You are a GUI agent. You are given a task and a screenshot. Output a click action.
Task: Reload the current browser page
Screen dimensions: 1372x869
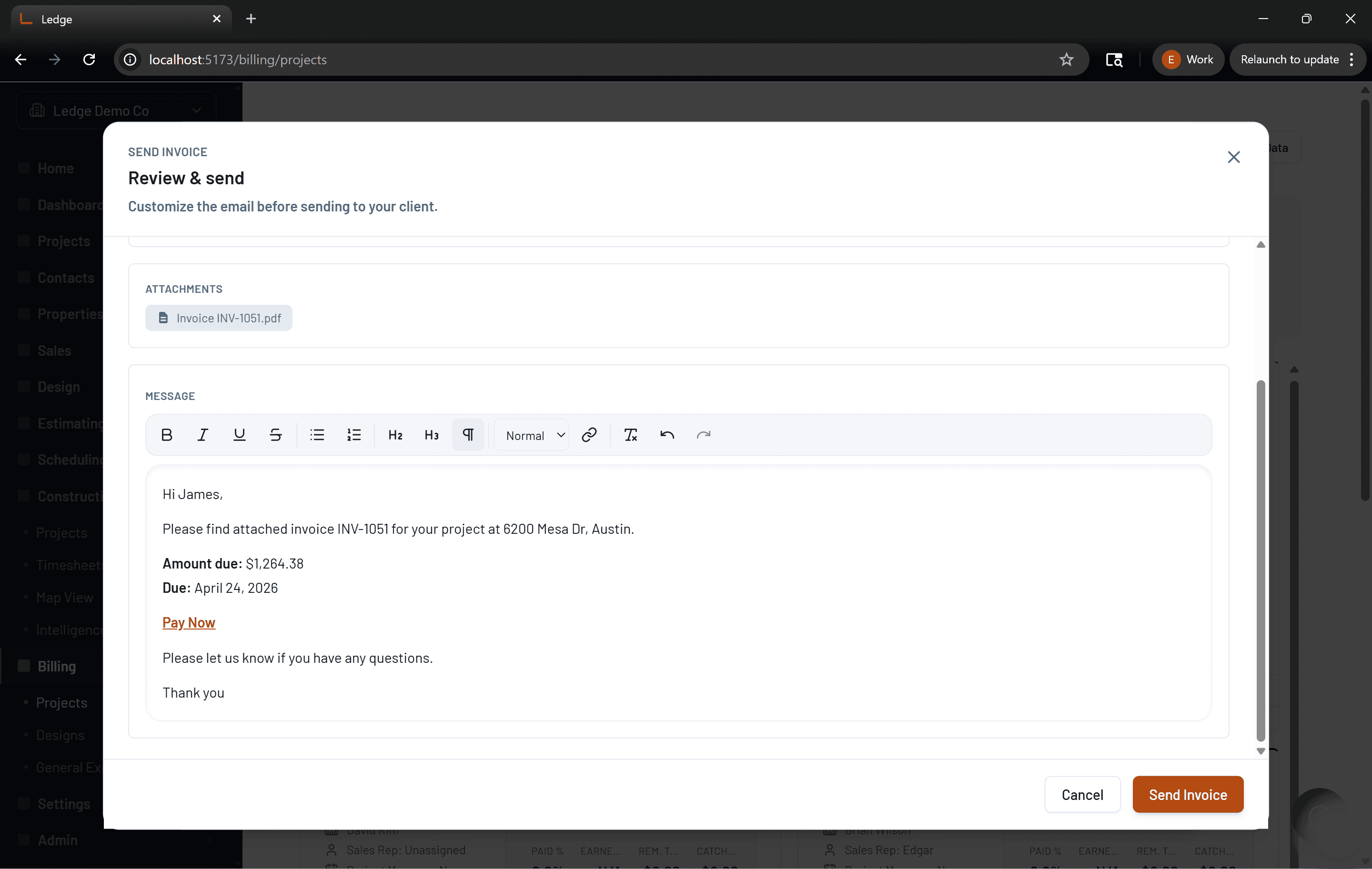pyautogui.click(x=89, y=60)
